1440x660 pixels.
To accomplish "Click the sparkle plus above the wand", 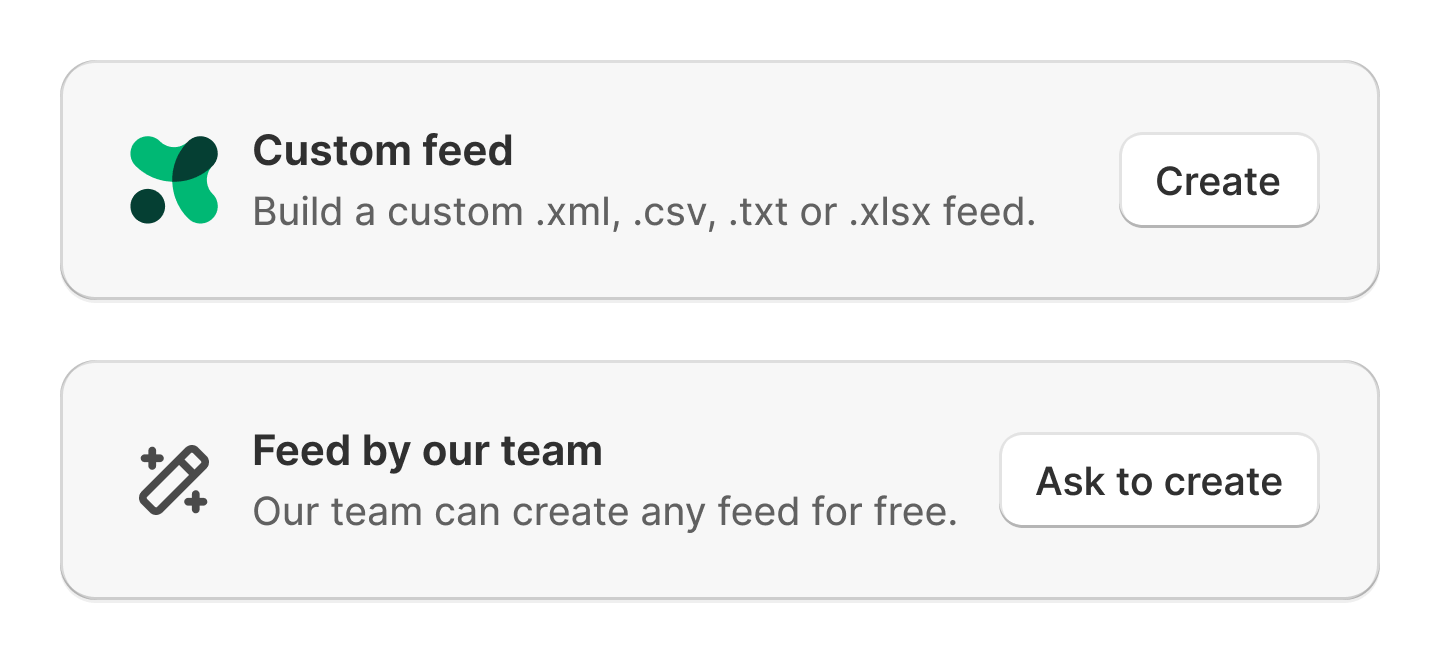I will tap(152, 459).
